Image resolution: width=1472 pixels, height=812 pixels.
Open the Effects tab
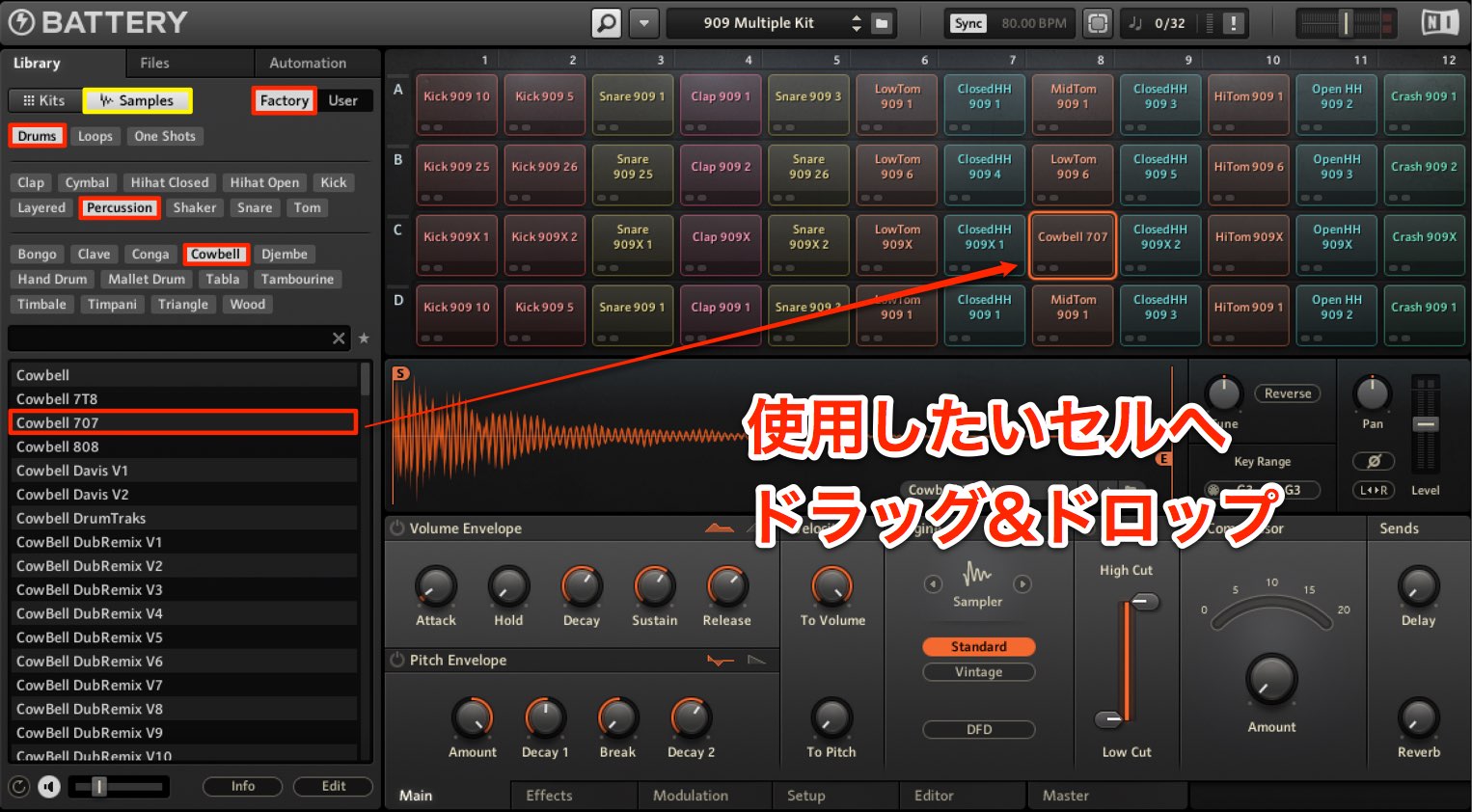549,796
